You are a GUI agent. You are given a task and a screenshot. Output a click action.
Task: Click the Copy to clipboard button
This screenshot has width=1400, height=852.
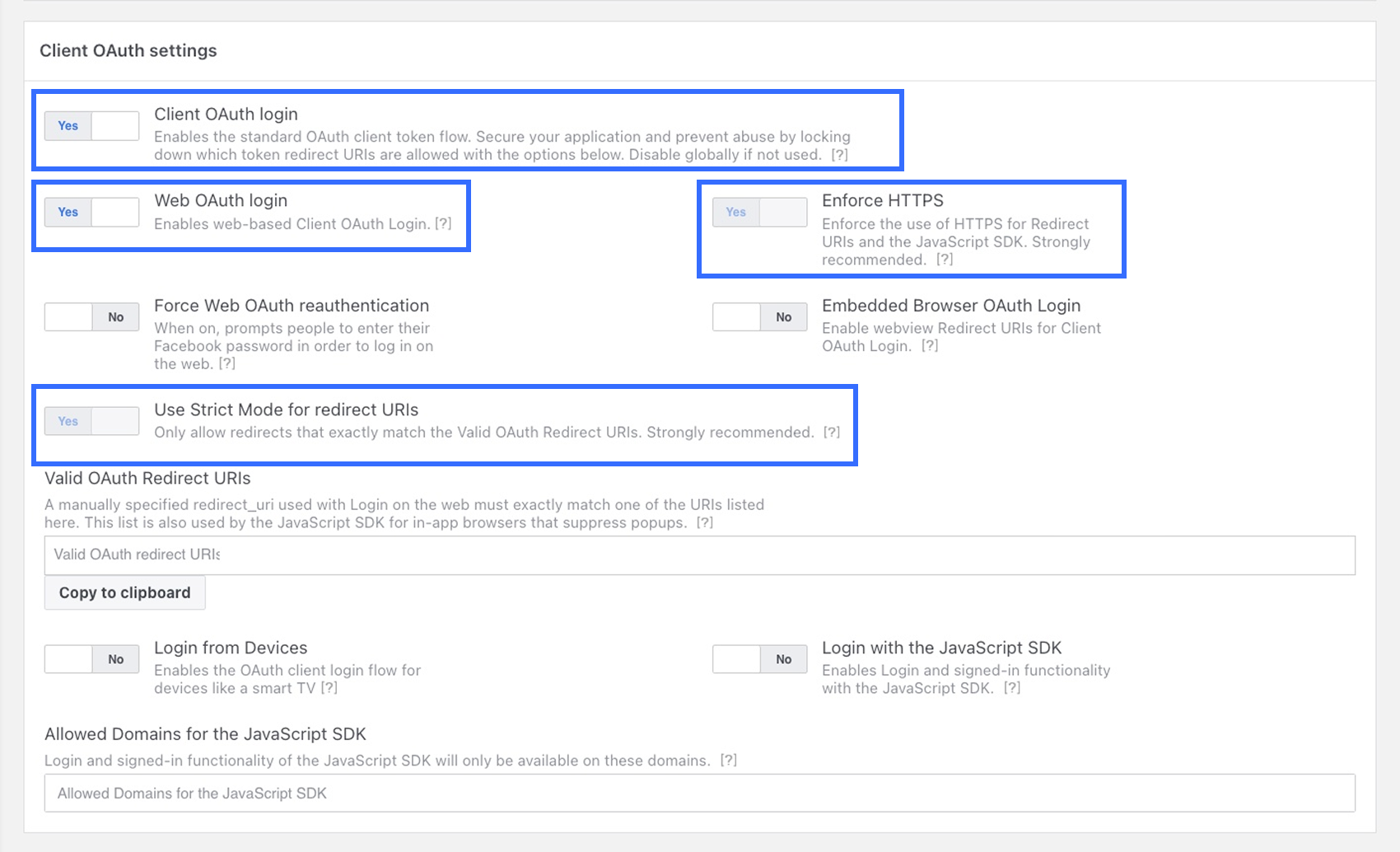point(124,593)
